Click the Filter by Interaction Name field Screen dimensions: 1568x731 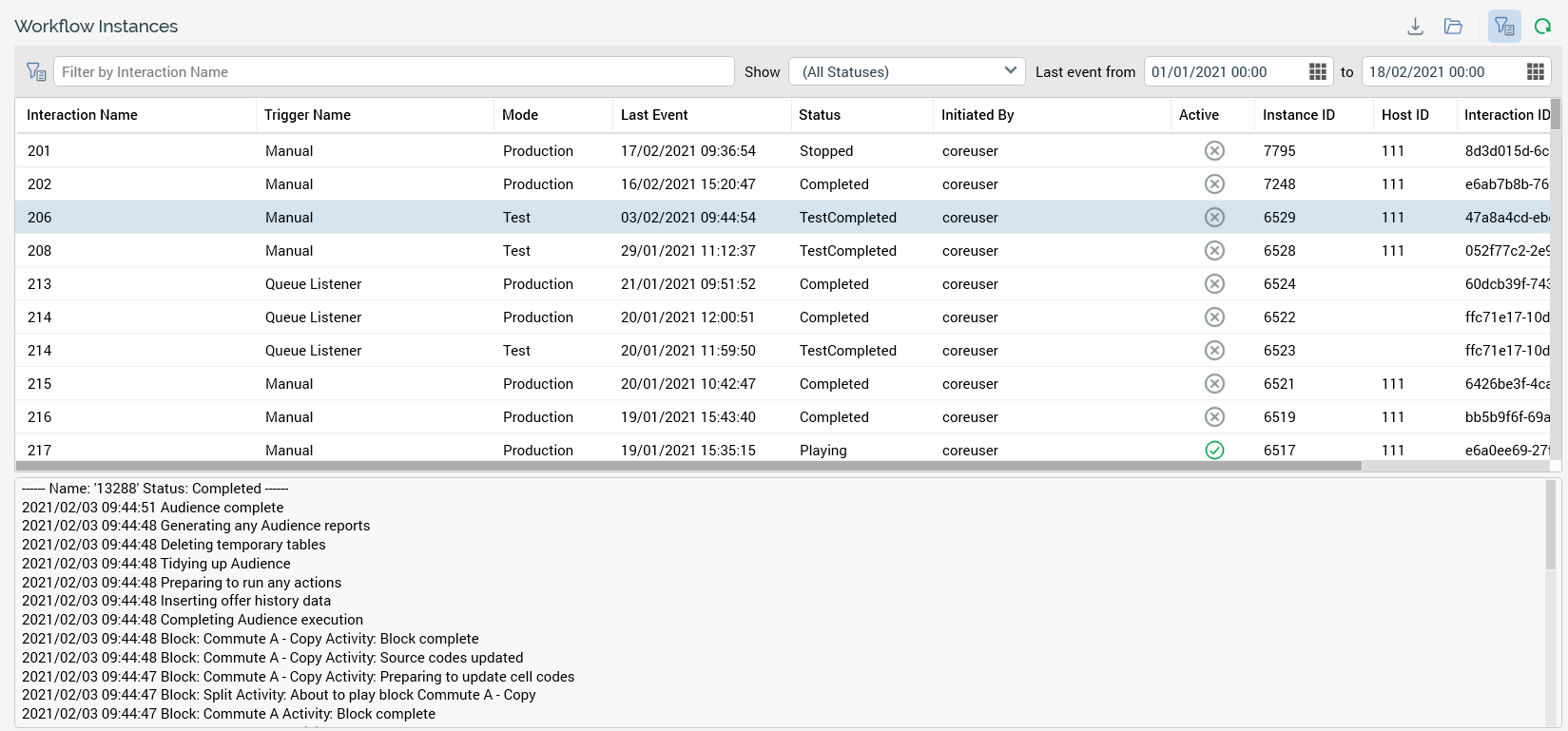[393, 72]
